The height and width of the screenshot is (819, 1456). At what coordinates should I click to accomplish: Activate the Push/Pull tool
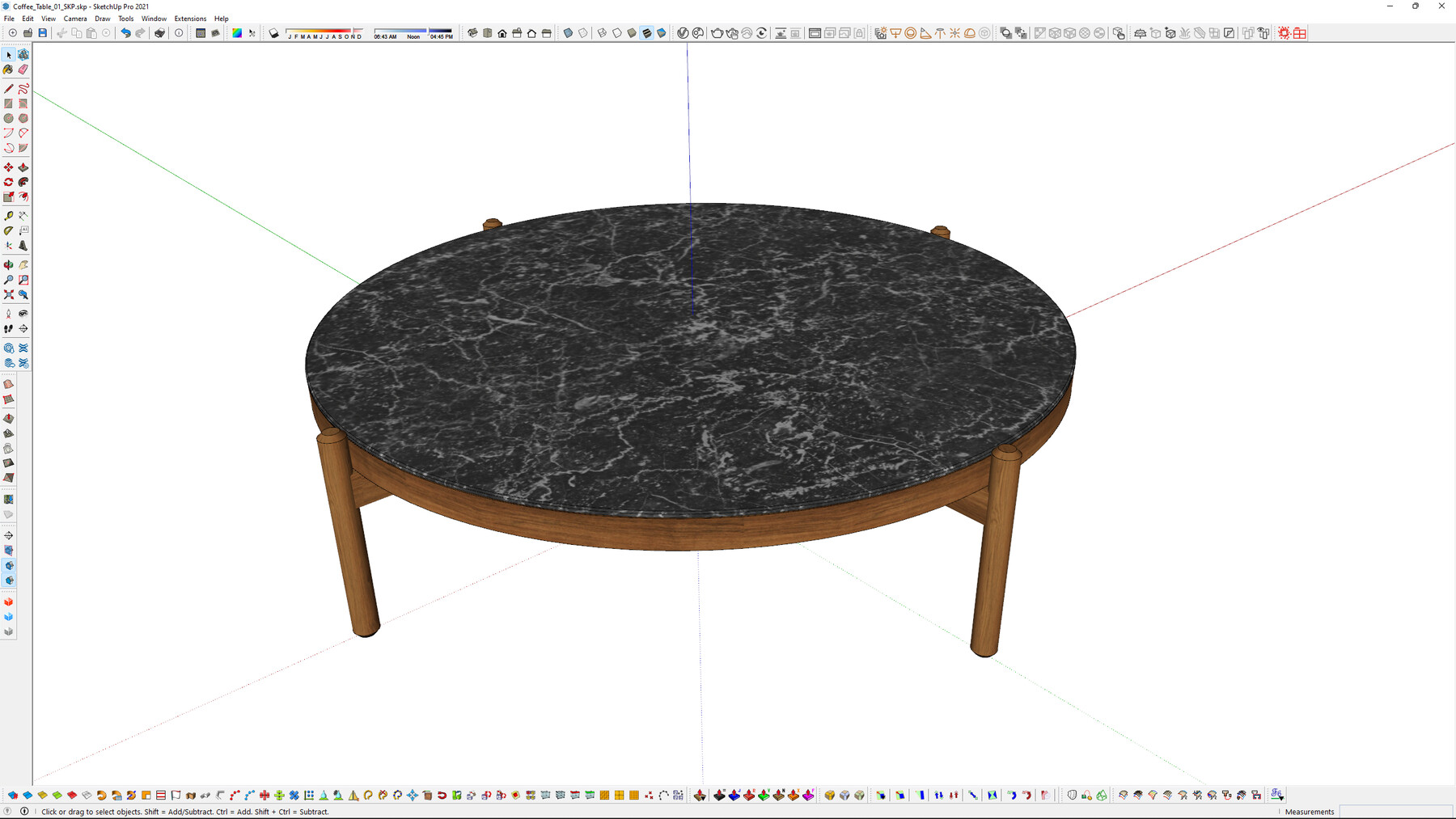pyautogui.click(x=23, y=168)
